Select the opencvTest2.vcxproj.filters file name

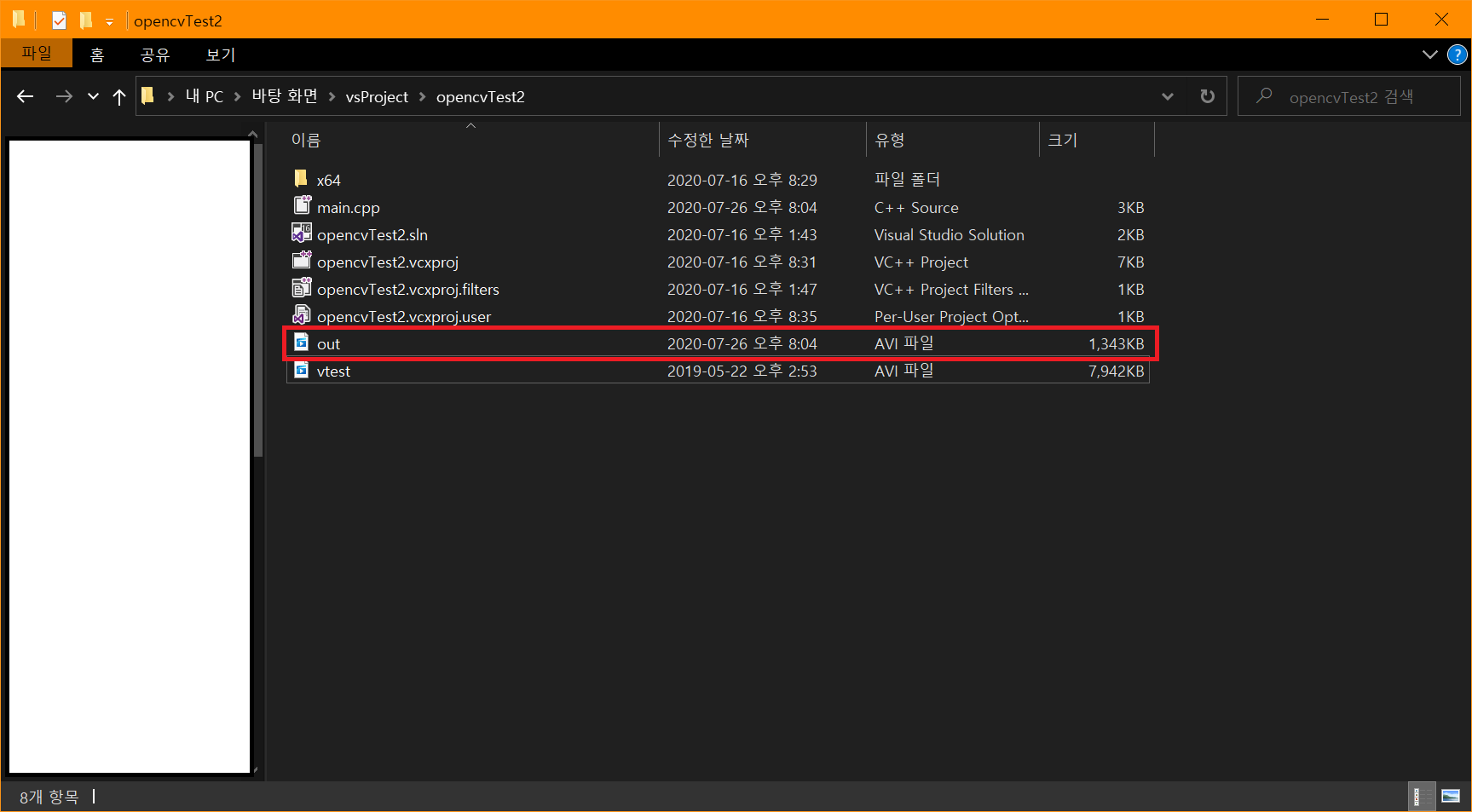click(408, 290)
